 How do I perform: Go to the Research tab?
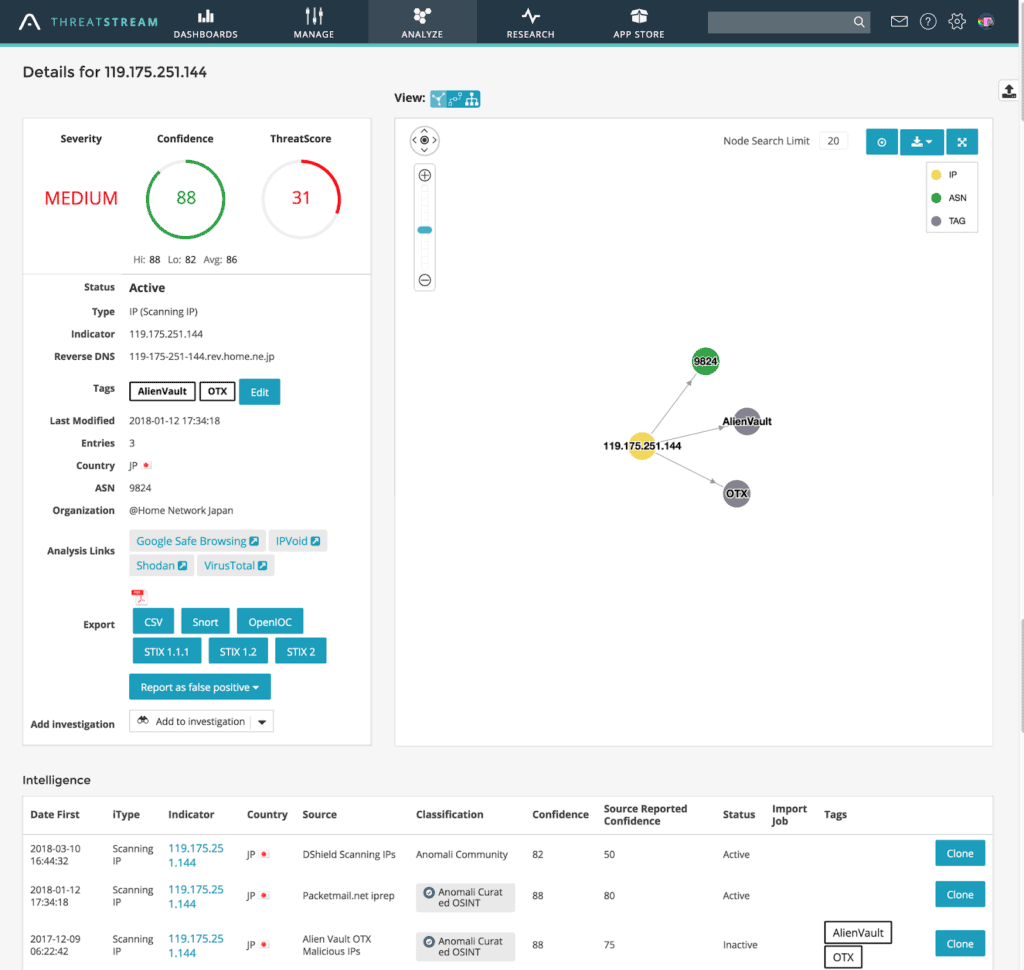pyautogui.click(x=530, y=23)
